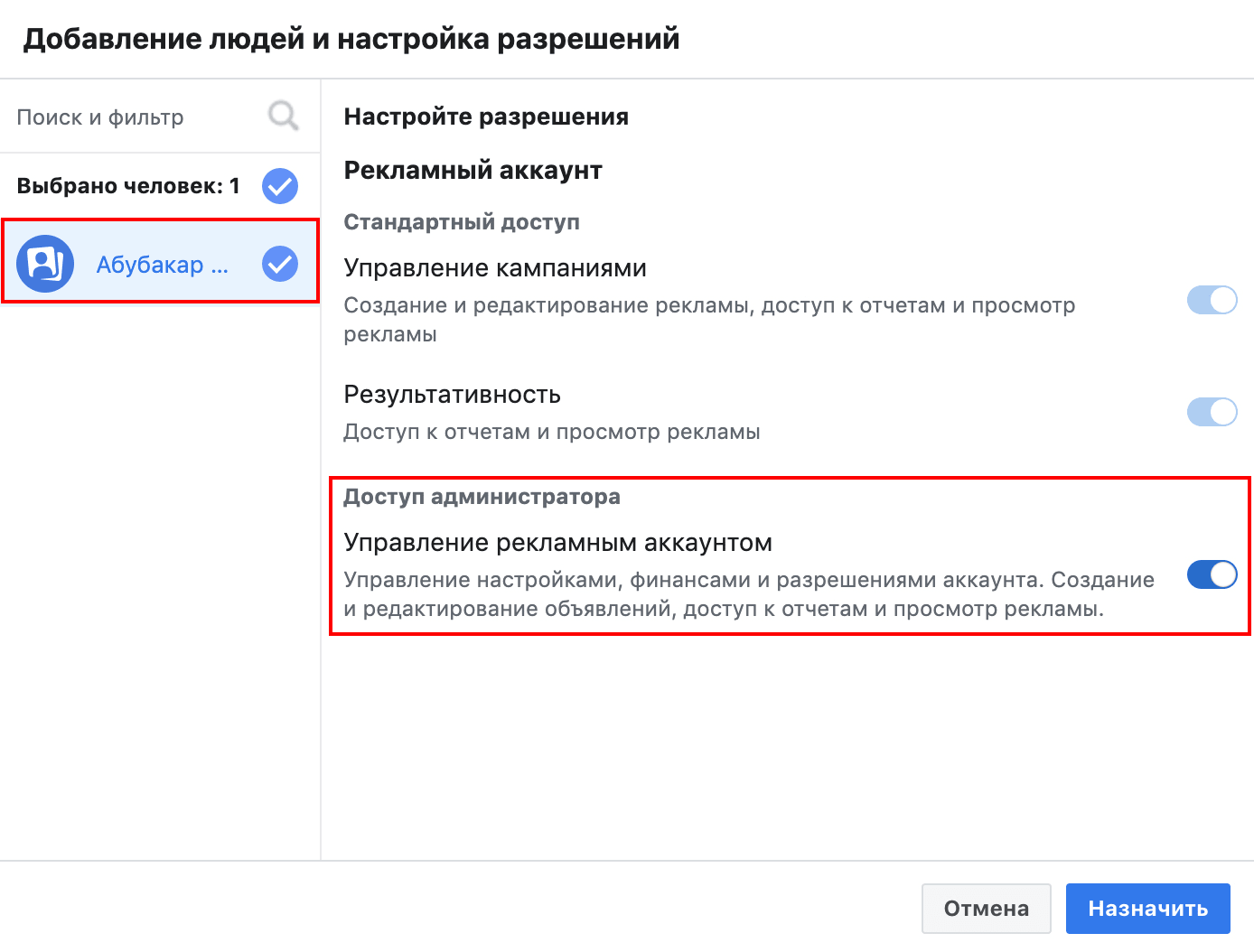This screenshot has height=952, width=1254.
Task: Click the Абубакар profile avatar icon
Action: click(45, 264)
